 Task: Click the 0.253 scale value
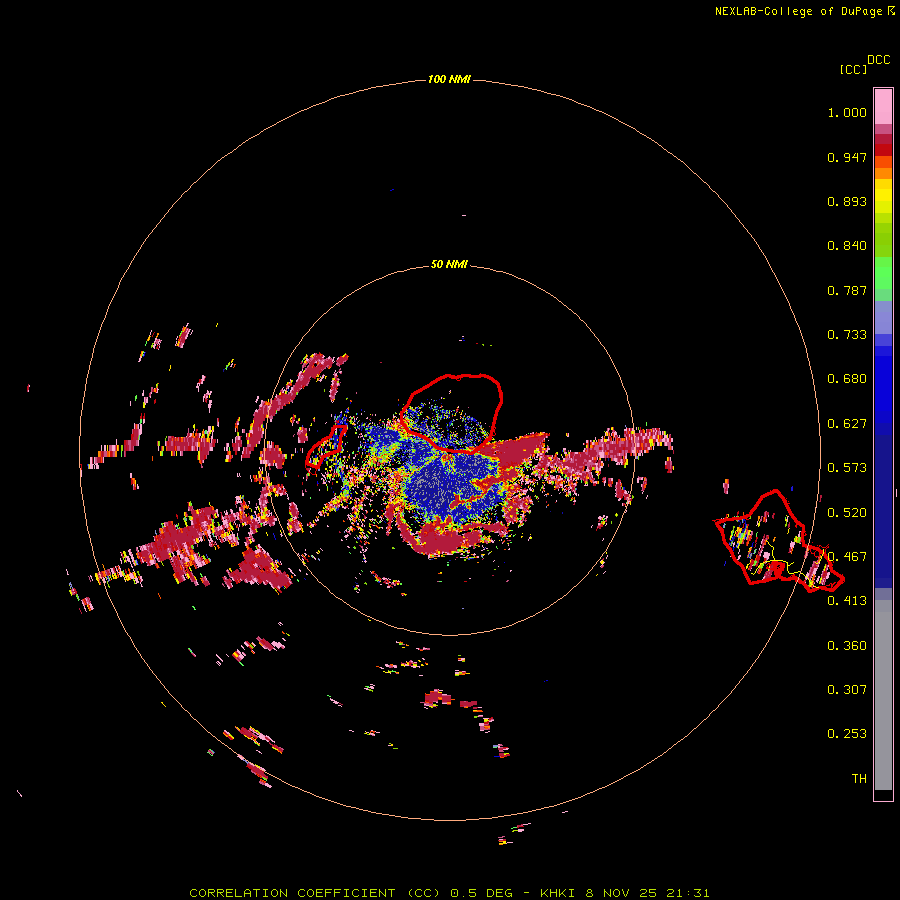[x=847, y=734]
